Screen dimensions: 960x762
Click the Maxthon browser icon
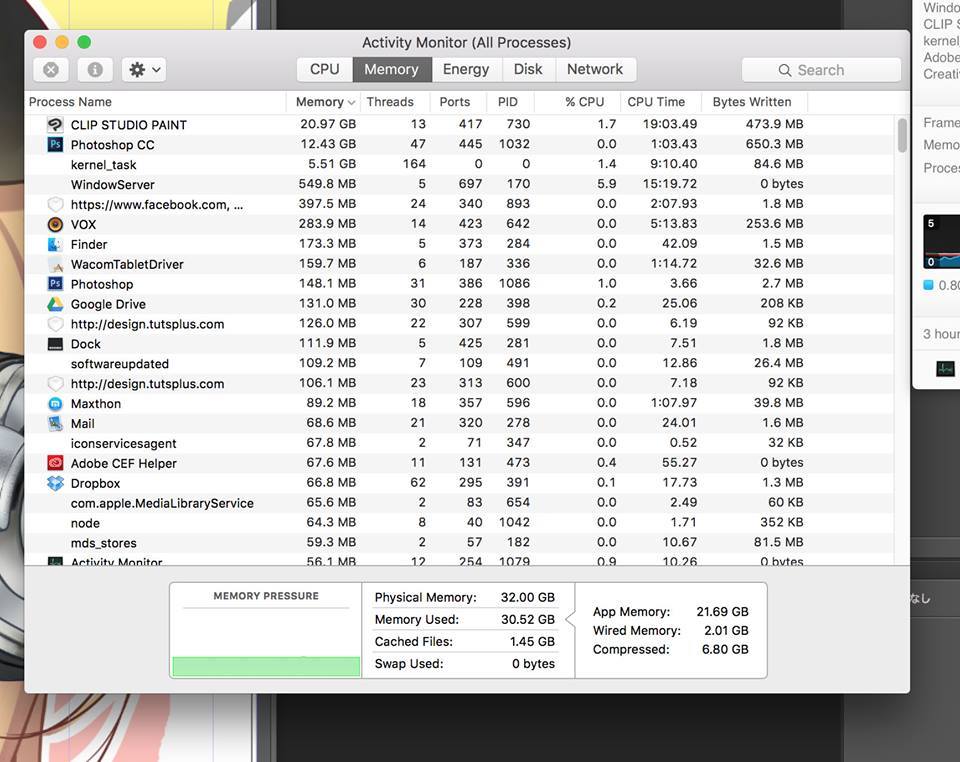tap(55, 403)
